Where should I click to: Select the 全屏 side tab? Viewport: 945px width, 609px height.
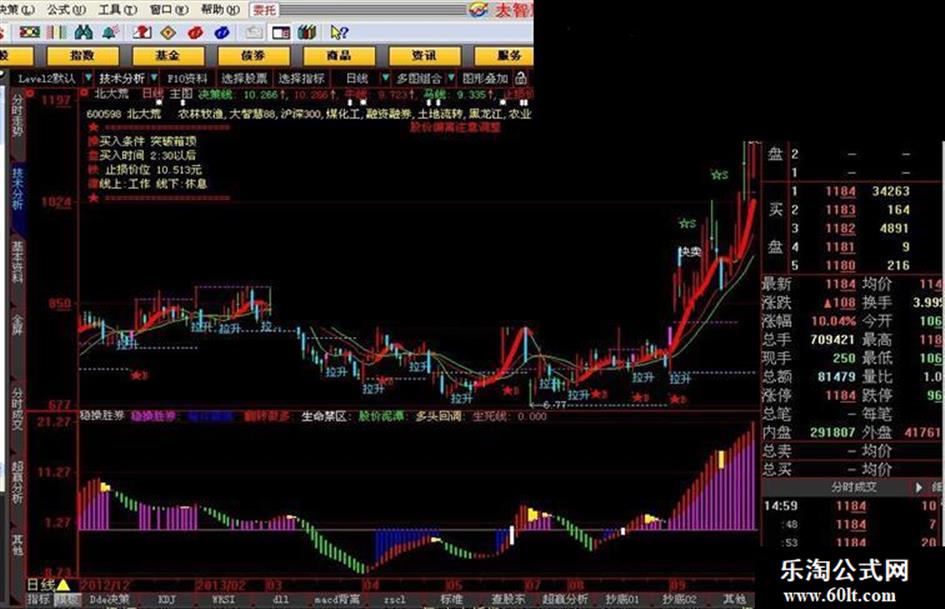17,323
